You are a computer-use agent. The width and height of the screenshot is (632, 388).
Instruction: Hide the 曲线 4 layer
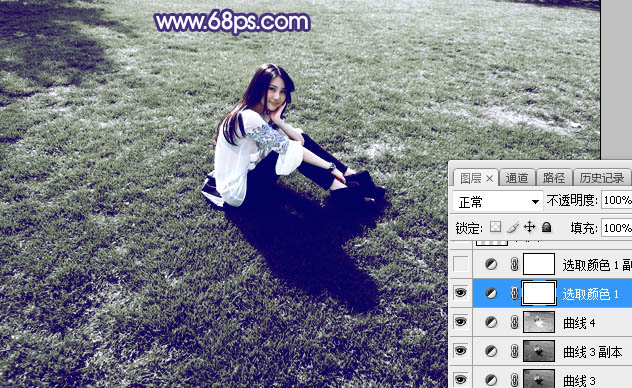461,322
